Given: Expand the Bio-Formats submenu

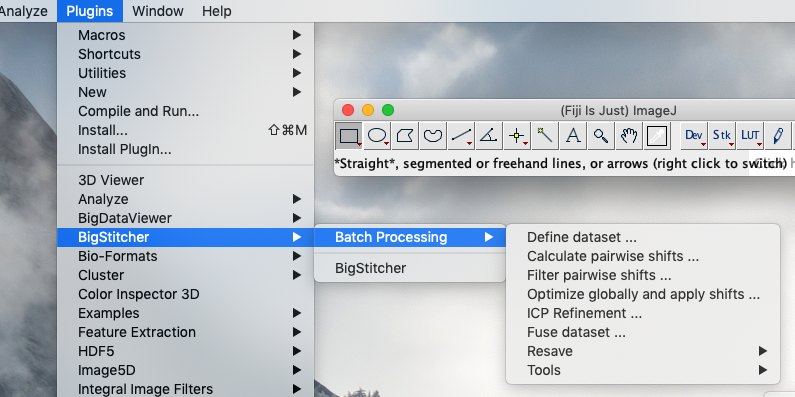Looking at the screenshot, I should point(186,256).
